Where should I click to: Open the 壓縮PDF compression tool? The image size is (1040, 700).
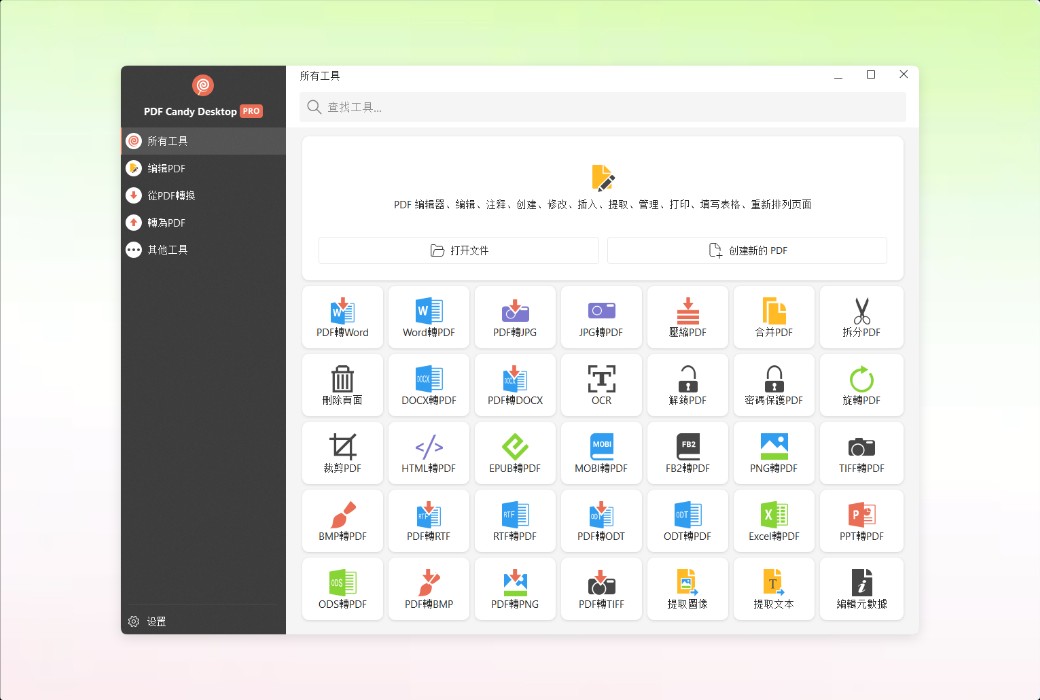click(688, 317)
